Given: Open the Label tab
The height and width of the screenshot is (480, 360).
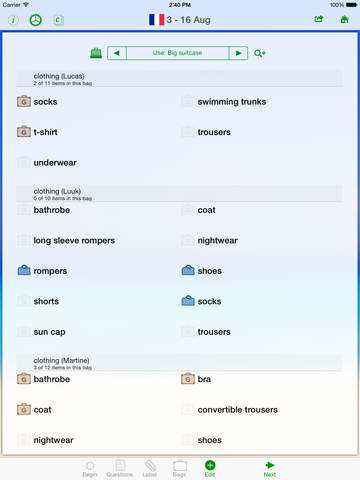Looking at the screenshot, I should point(150,469).
